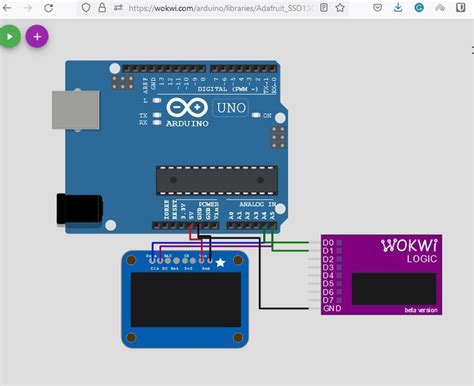Go back to the previous page
The width and height of the screenshot is (474, 386).
(x=7, y=8)
